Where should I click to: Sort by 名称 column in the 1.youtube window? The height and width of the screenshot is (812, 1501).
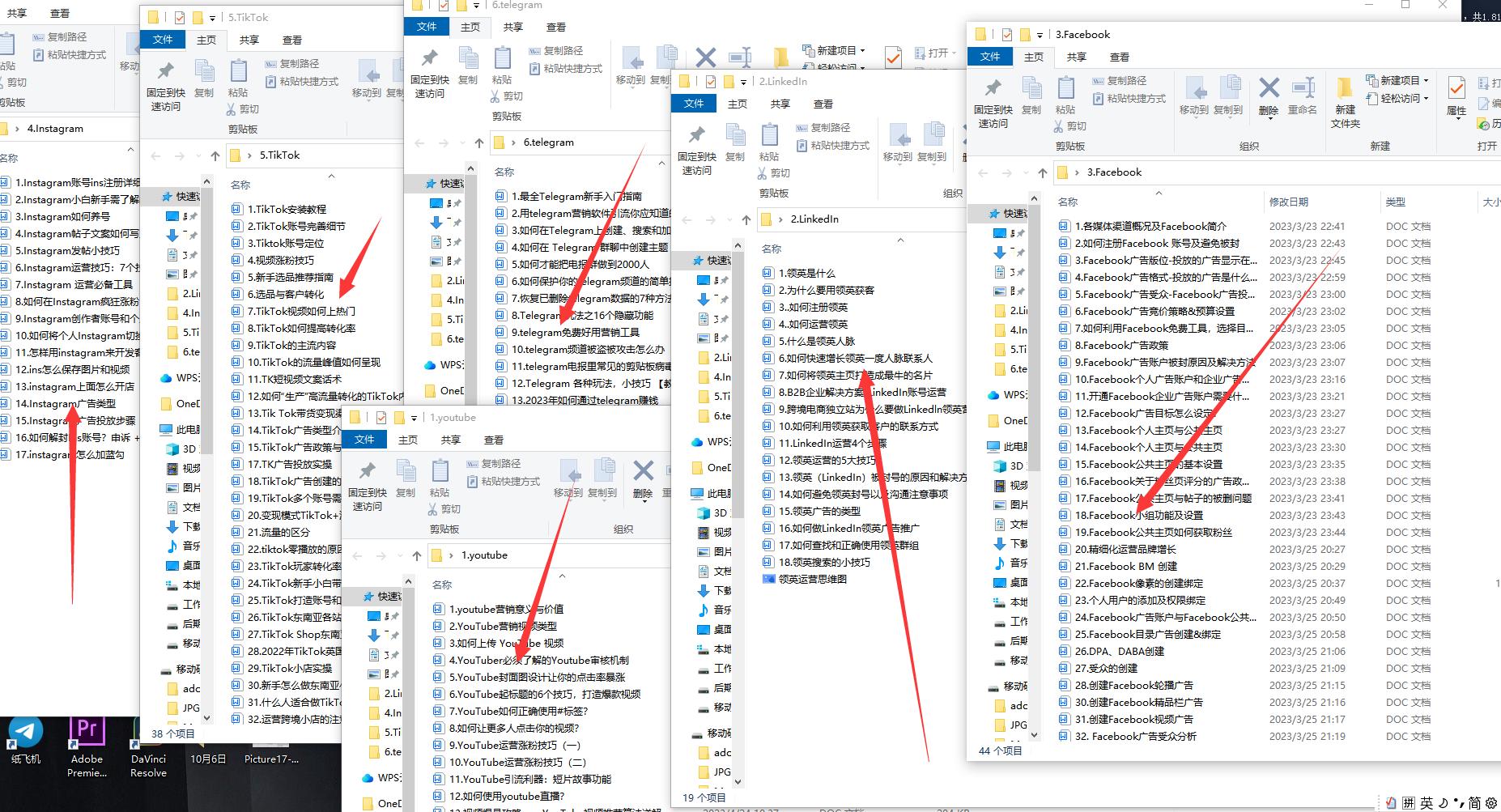(442, 585)
